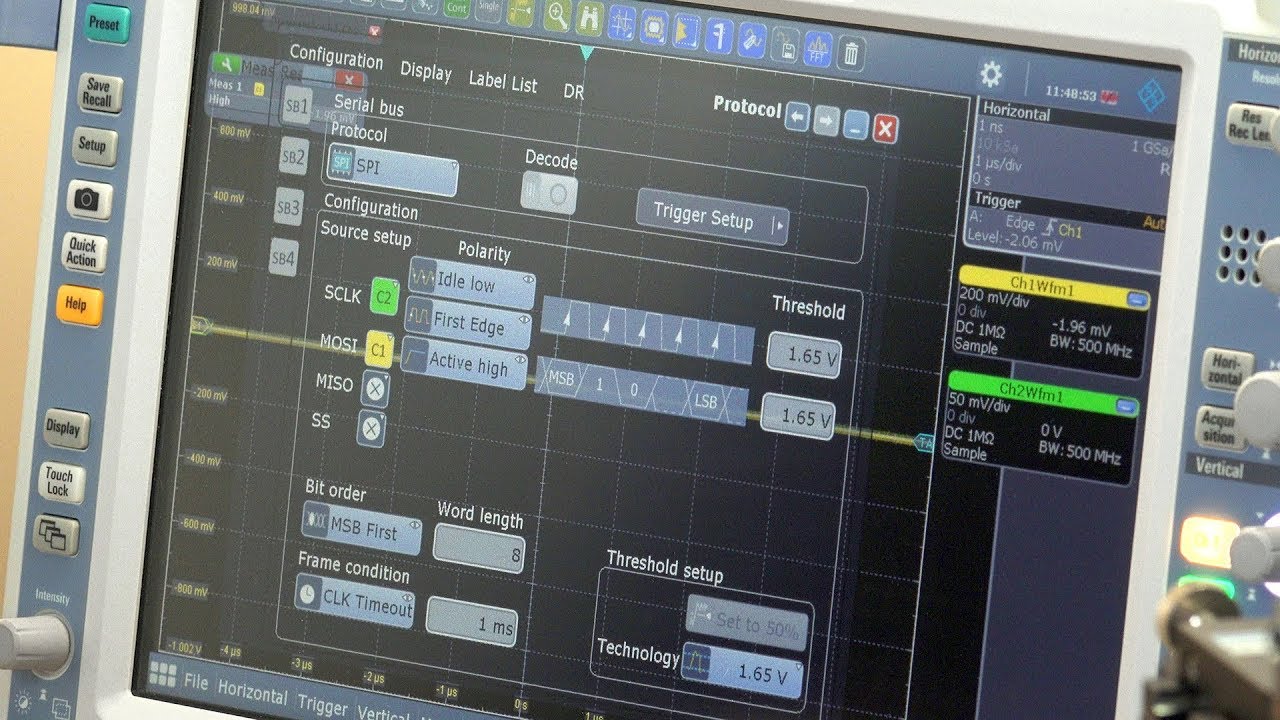The height and width of the screenshot is (720, 1280).
Task: Click the Protocol dialog forward arrow
Action: pos(826,122)
